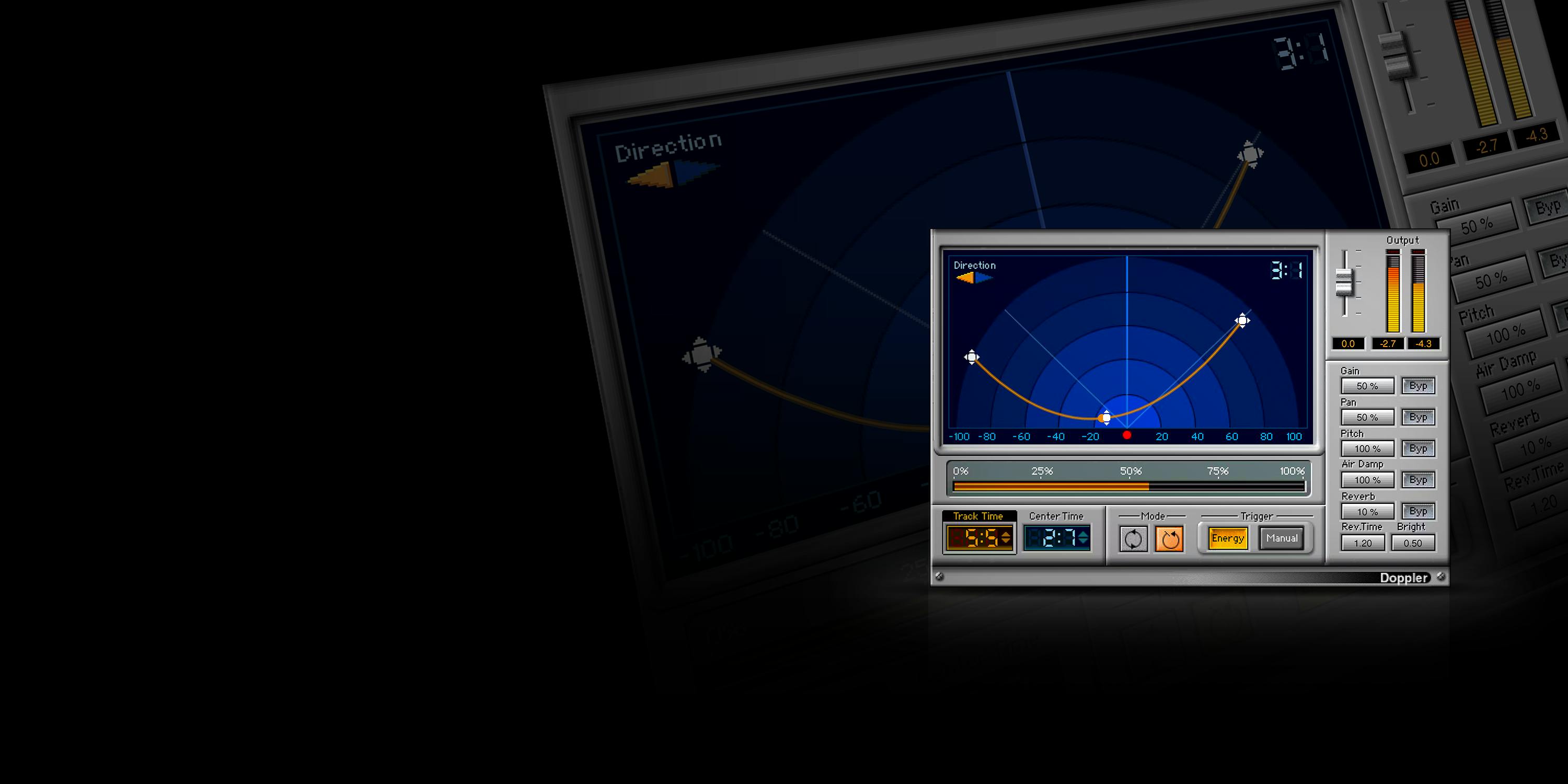Toggle the Gain Byp button

[1417, 386]
